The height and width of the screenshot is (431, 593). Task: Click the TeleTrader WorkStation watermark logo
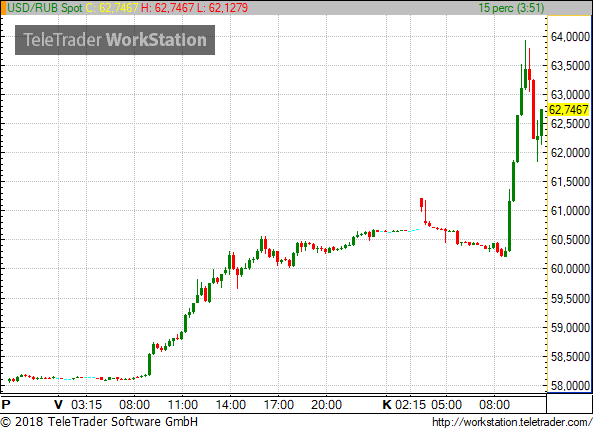115,40
